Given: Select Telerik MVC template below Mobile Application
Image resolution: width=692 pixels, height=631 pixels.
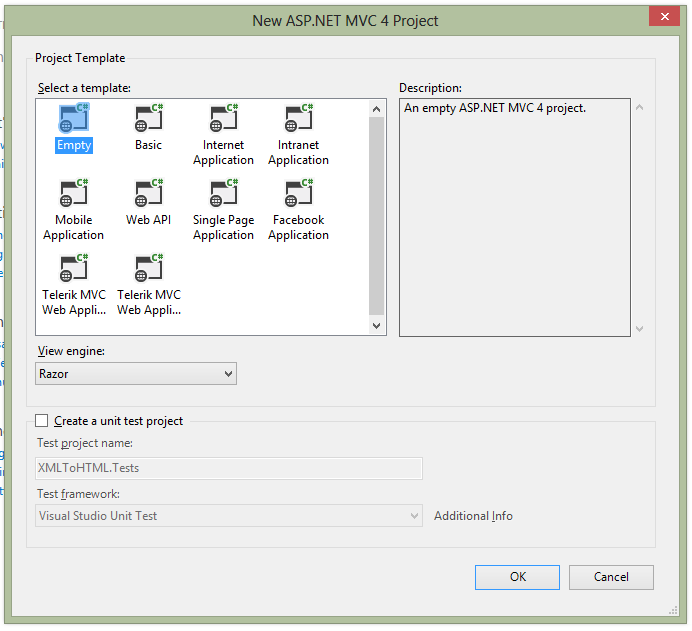Looking at the screenshot, I should [74, 285].
